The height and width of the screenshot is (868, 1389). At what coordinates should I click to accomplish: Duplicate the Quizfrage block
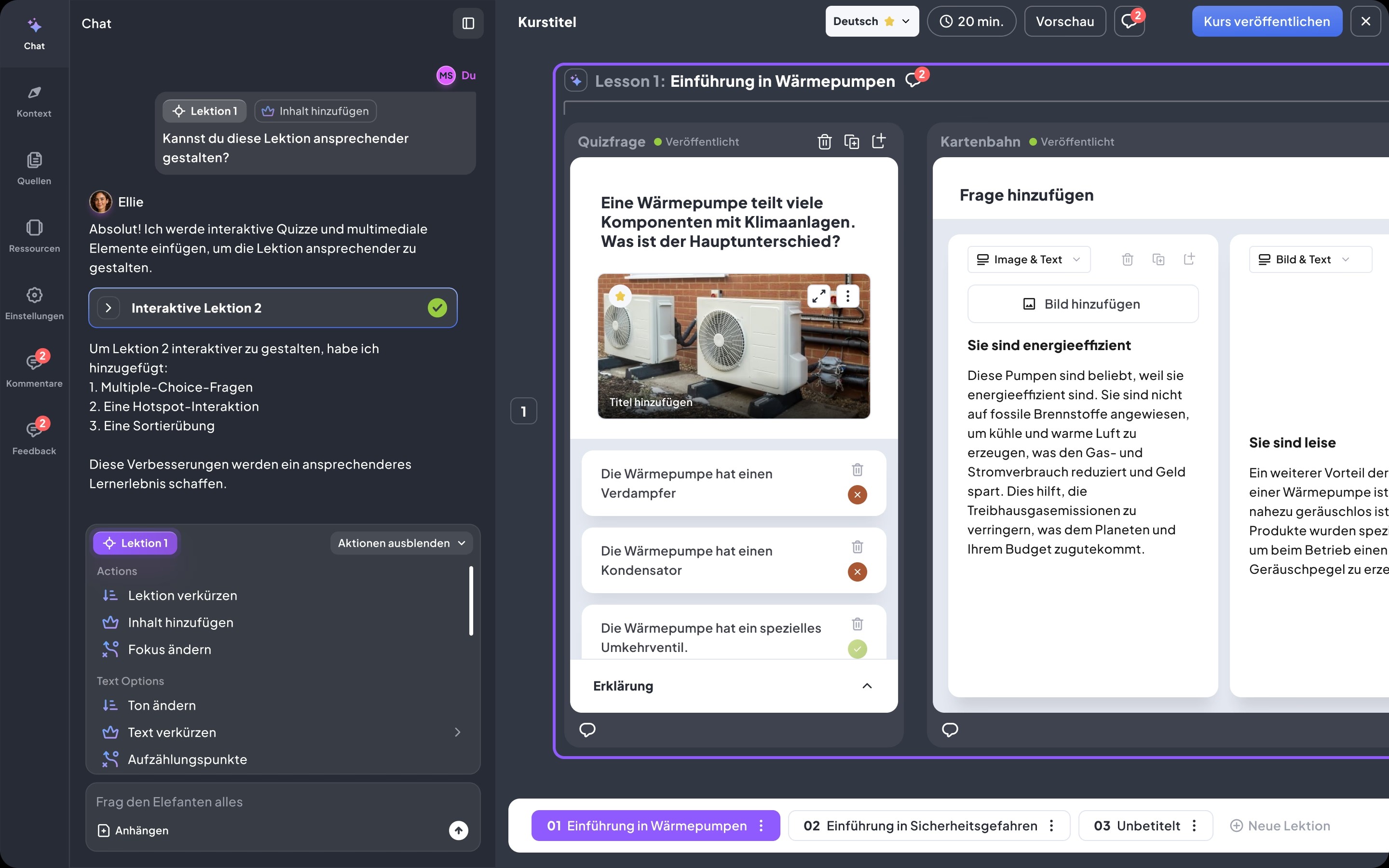851,141
